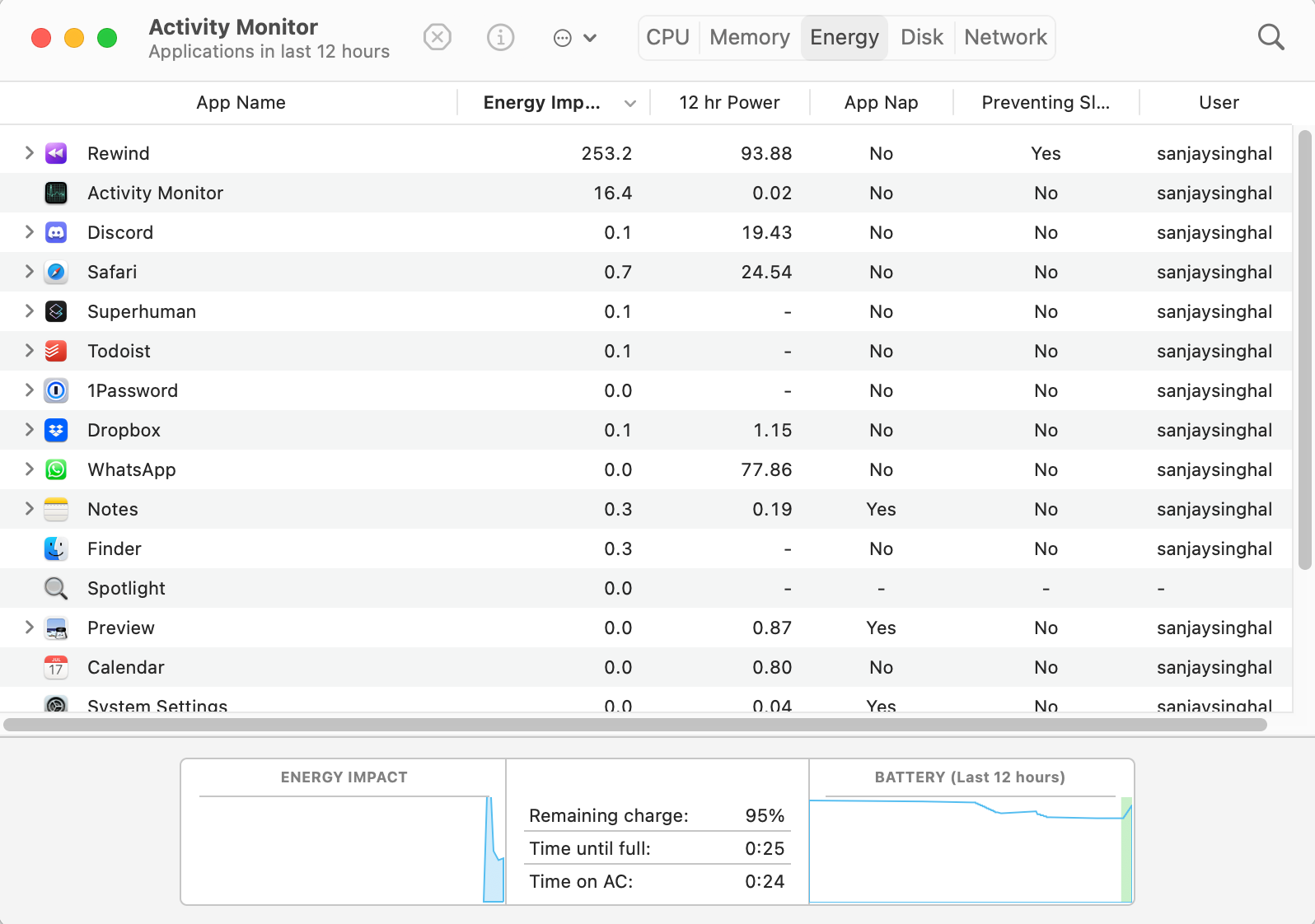Sort by the User column header
This screenshot has width=1315, height=924.
[x=1219, y=103]
